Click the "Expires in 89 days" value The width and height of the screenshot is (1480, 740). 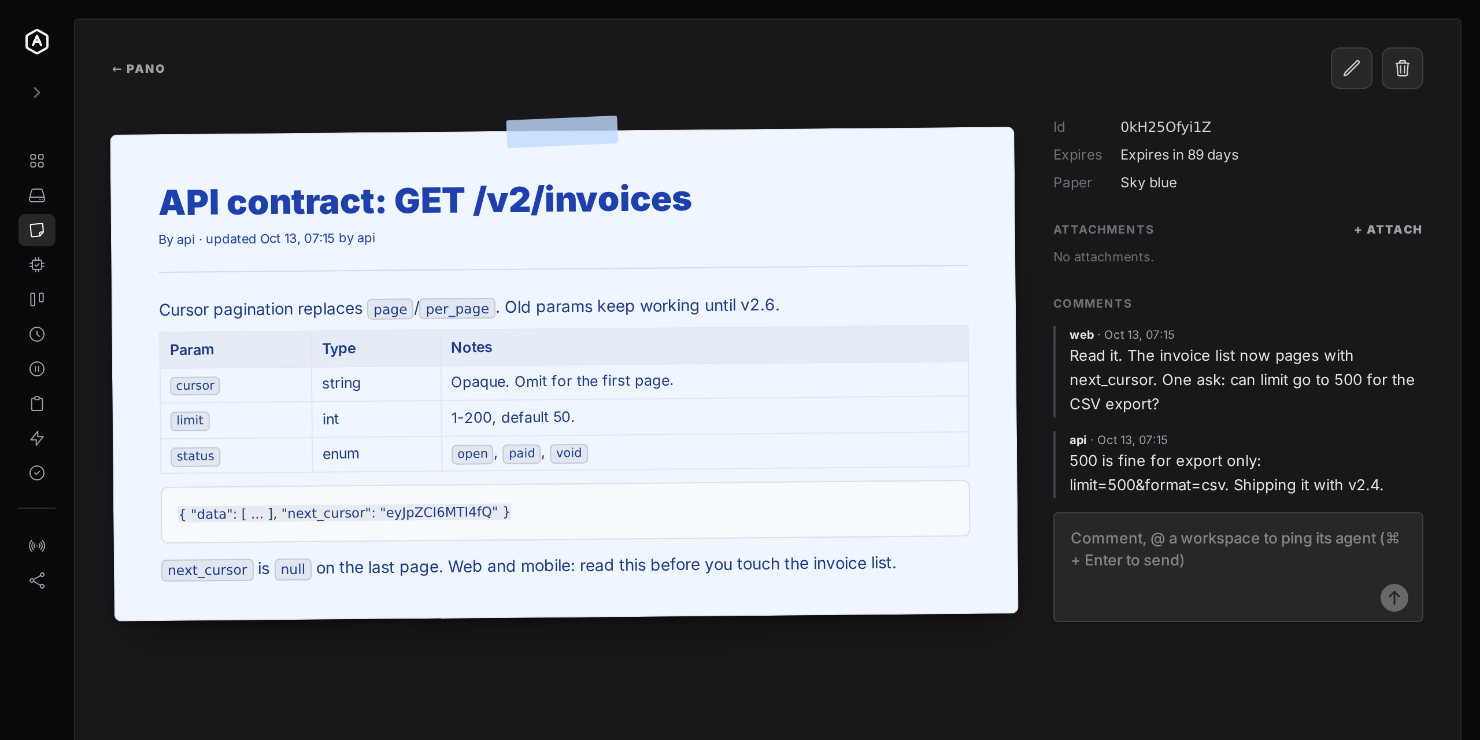click(x=1180, y=155)
